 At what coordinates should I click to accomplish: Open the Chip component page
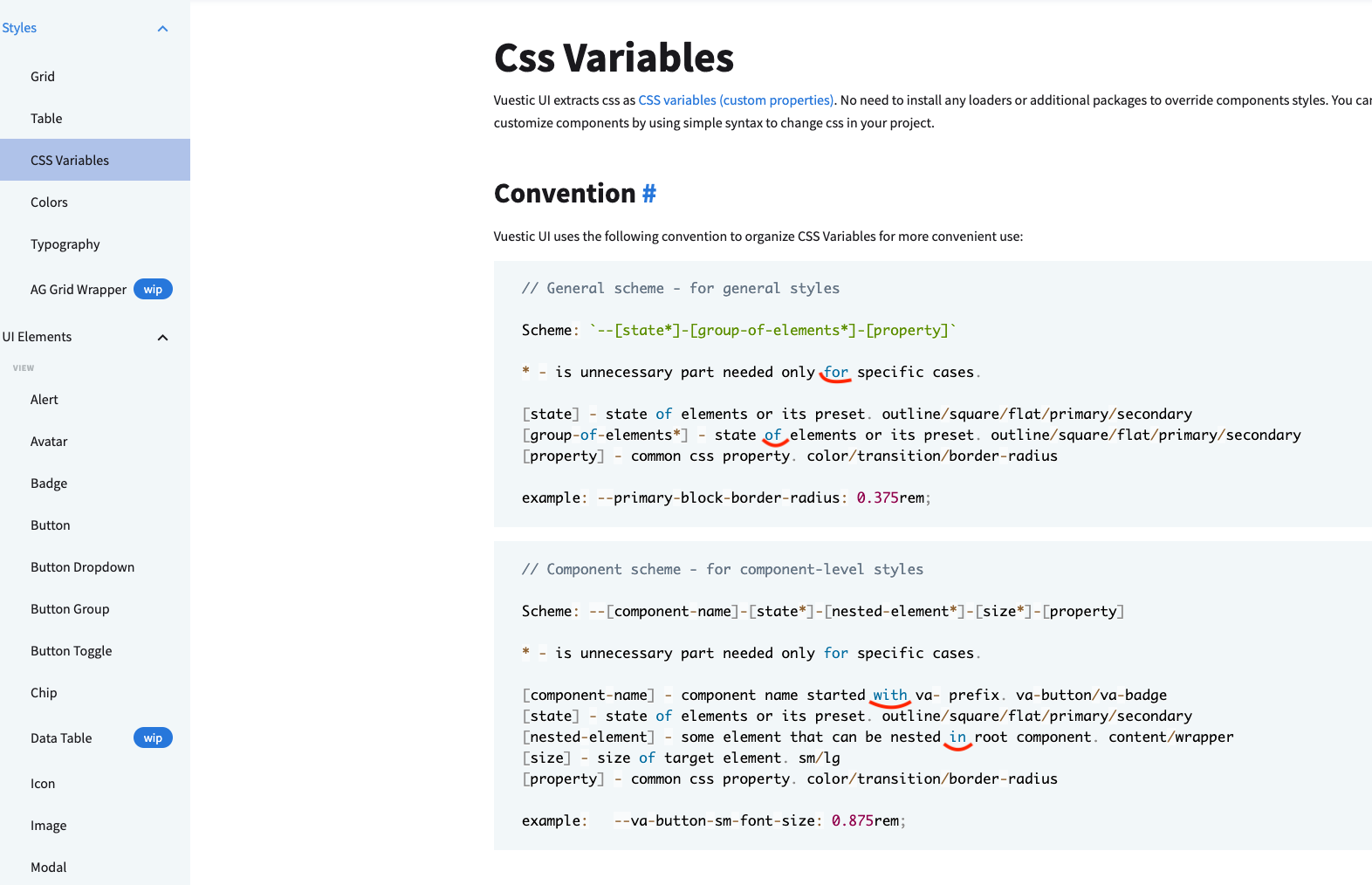[43, 692]
